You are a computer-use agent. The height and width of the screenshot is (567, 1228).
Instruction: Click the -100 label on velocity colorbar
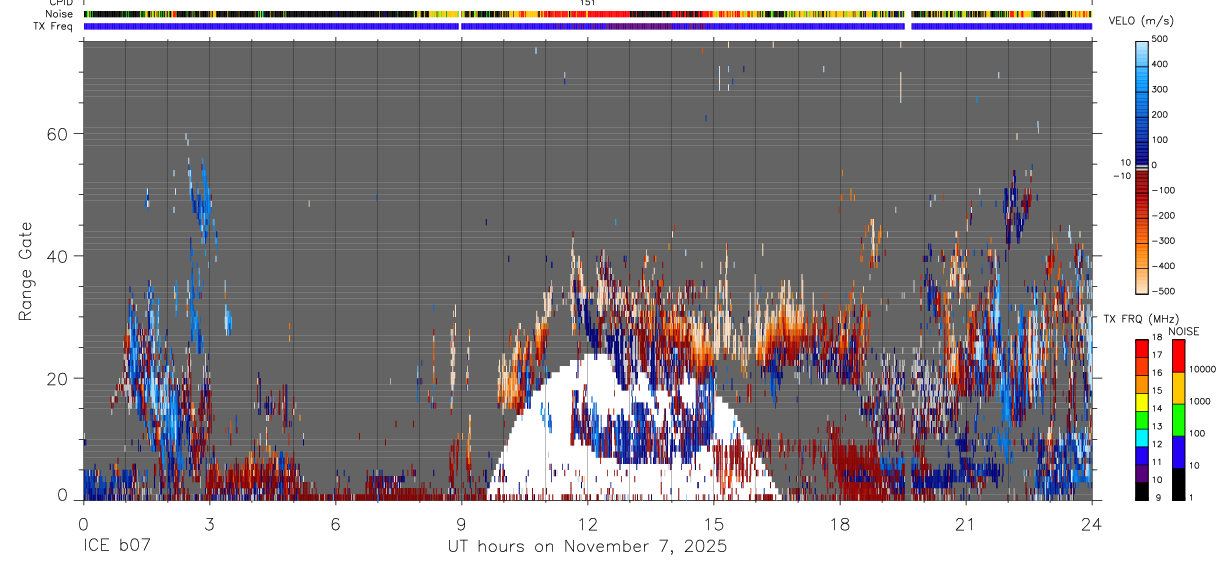[x=1163, y=190]
